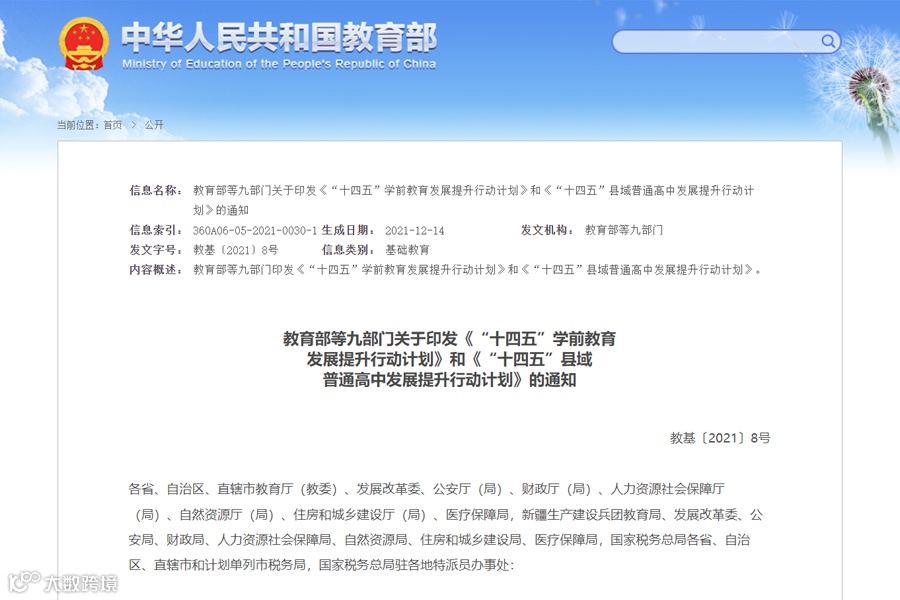This screenshot has width=900, height=600.
Task: Click the 发文机构 label
Action: [548, 230]
